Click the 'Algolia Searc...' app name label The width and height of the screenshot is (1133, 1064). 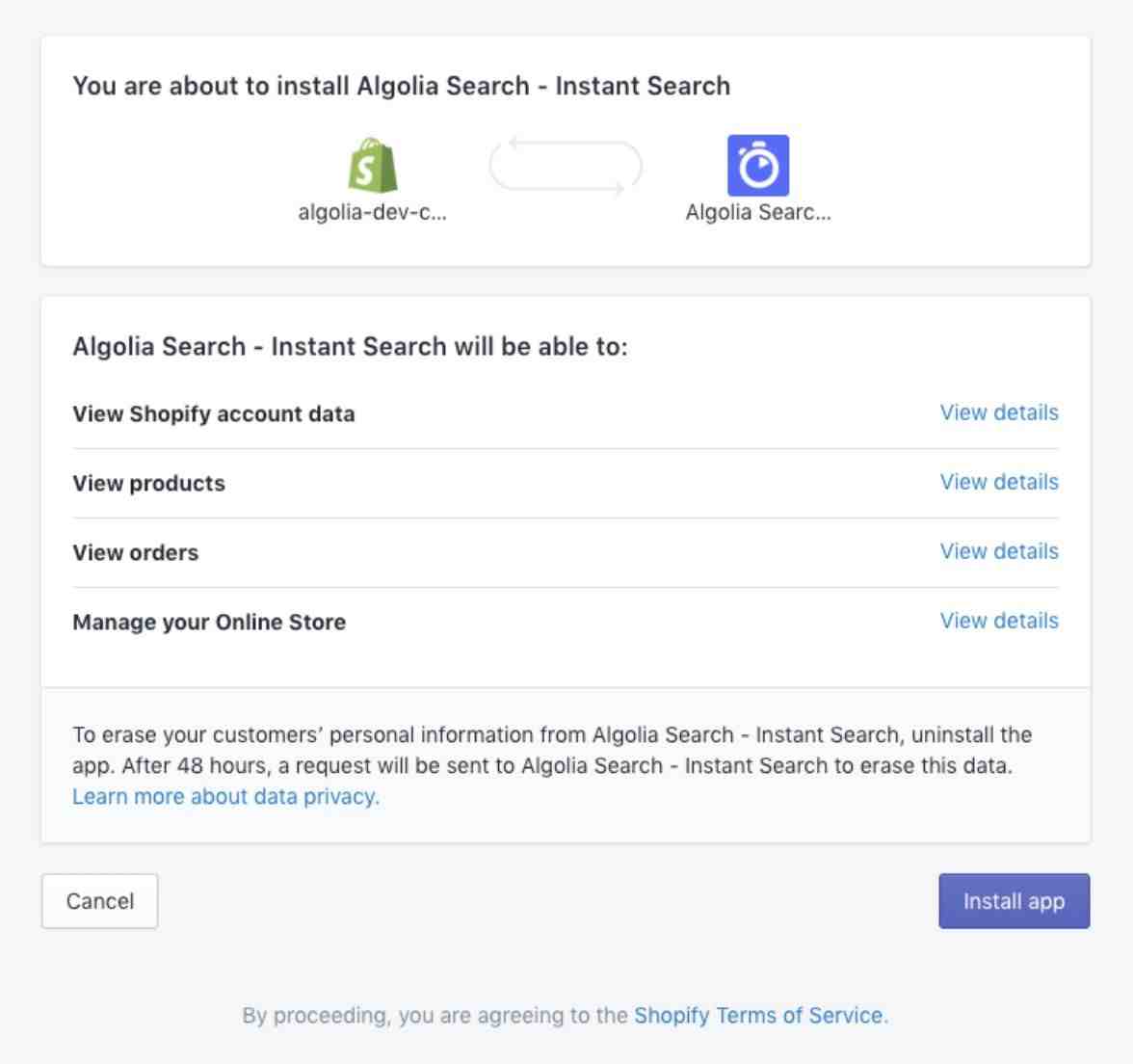[758, 212]
